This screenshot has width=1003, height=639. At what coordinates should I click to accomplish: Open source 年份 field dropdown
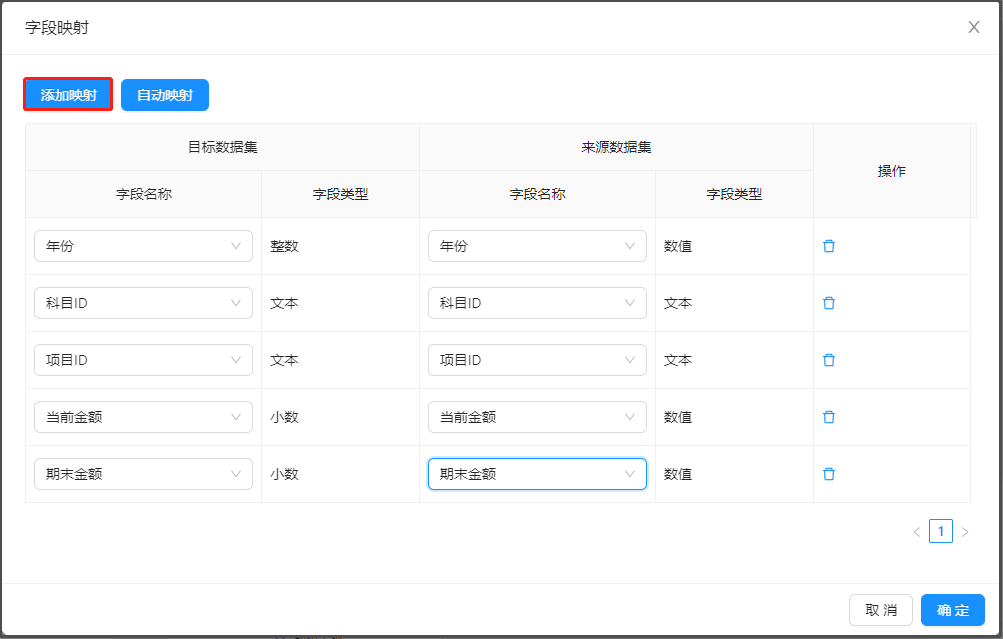point(537,246)
